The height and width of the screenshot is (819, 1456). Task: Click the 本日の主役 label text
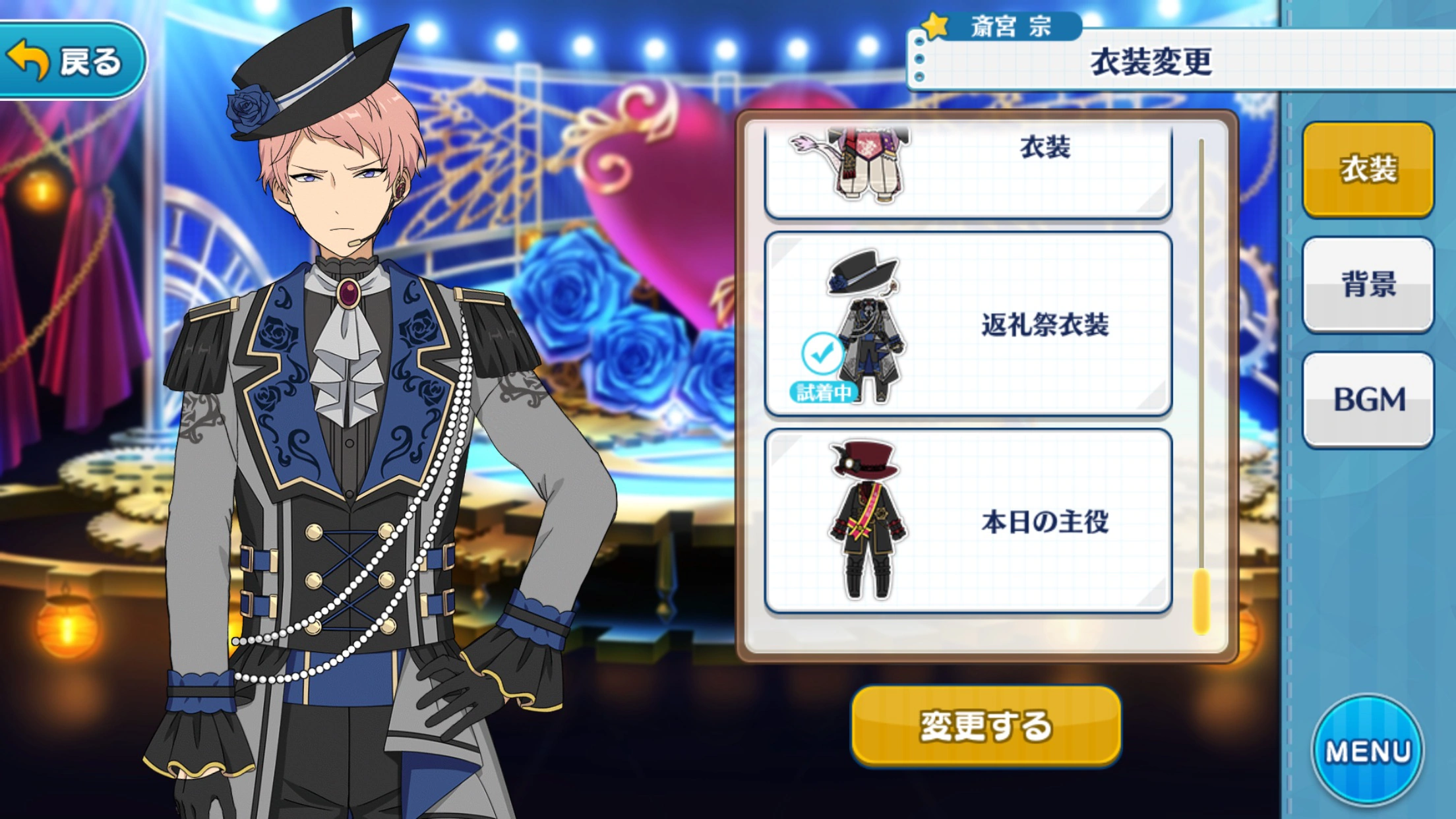1045,522
